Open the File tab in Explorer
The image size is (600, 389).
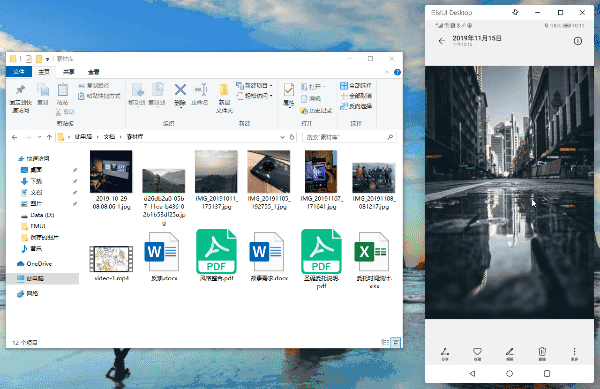(x=19, y=72)
